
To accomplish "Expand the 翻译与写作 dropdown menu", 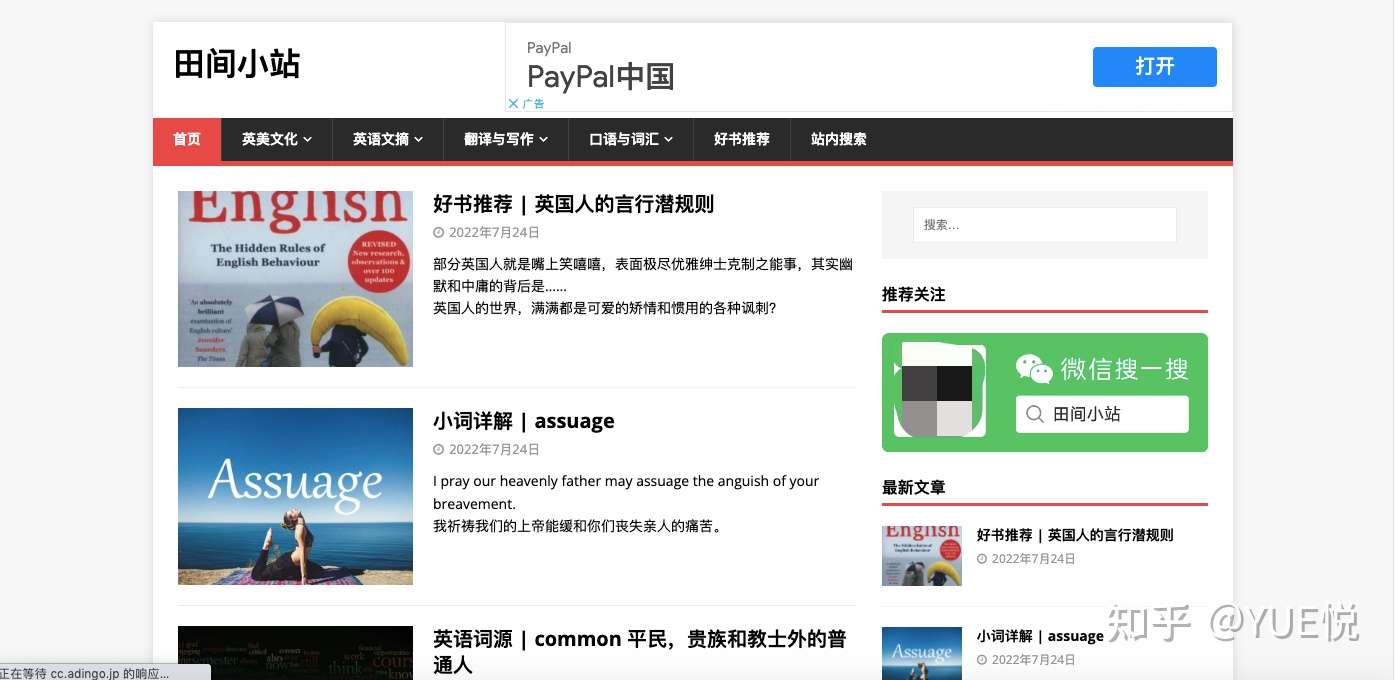I will tap(506, 139).
